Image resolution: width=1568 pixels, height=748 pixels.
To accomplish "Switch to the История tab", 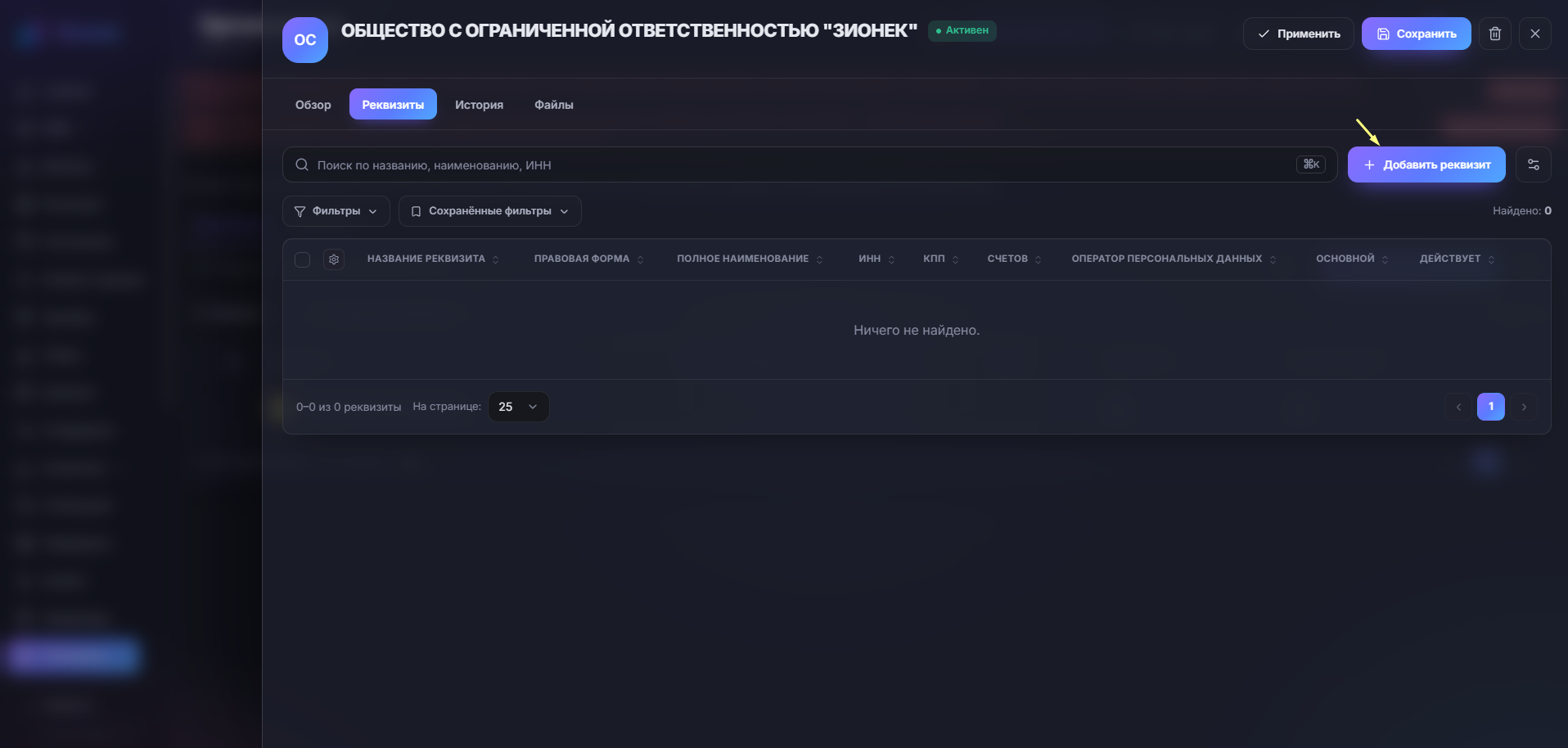I will tap(479, 105).
